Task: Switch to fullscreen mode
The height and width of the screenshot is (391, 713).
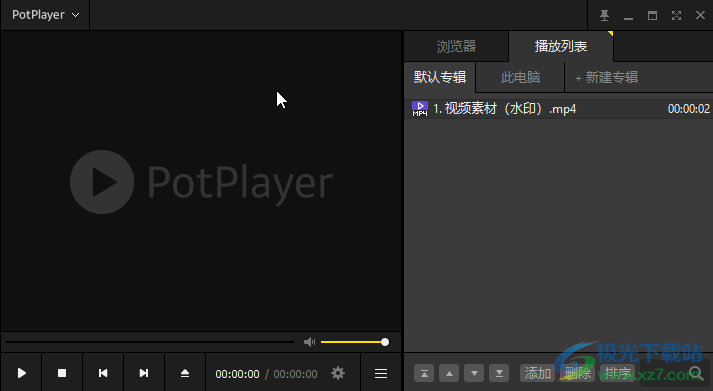Action: coord(676,15)
